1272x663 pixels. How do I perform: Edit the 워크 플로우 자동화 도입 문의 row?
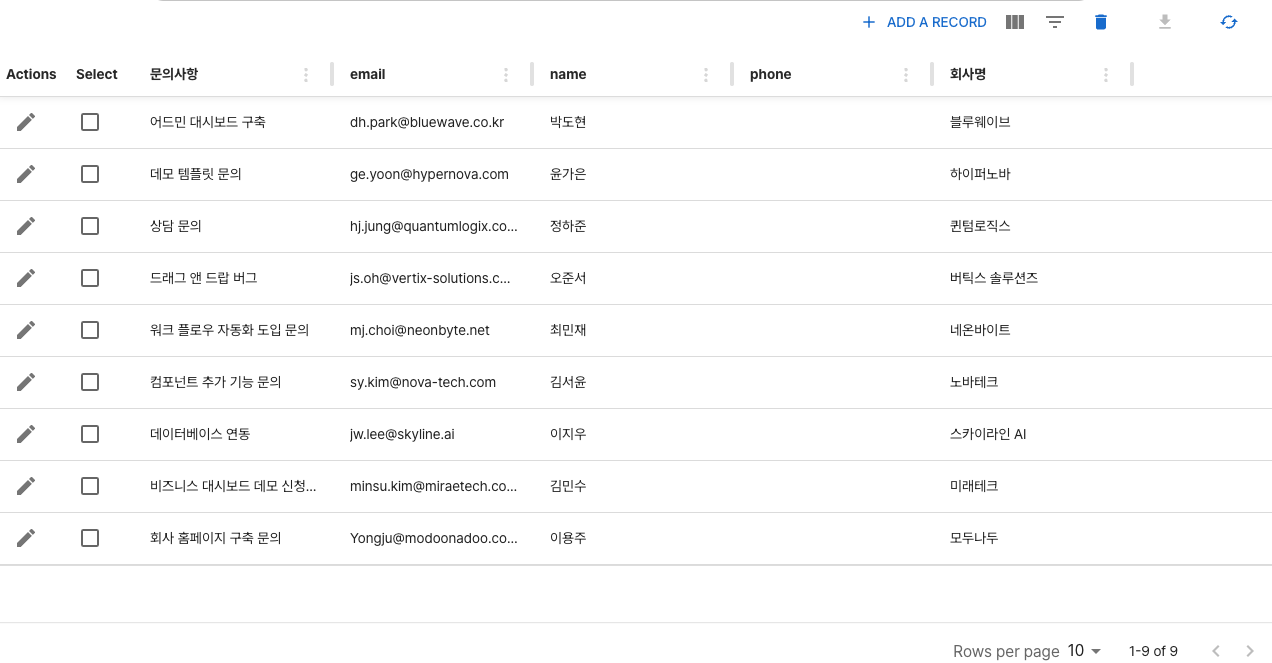click(26, 330)
